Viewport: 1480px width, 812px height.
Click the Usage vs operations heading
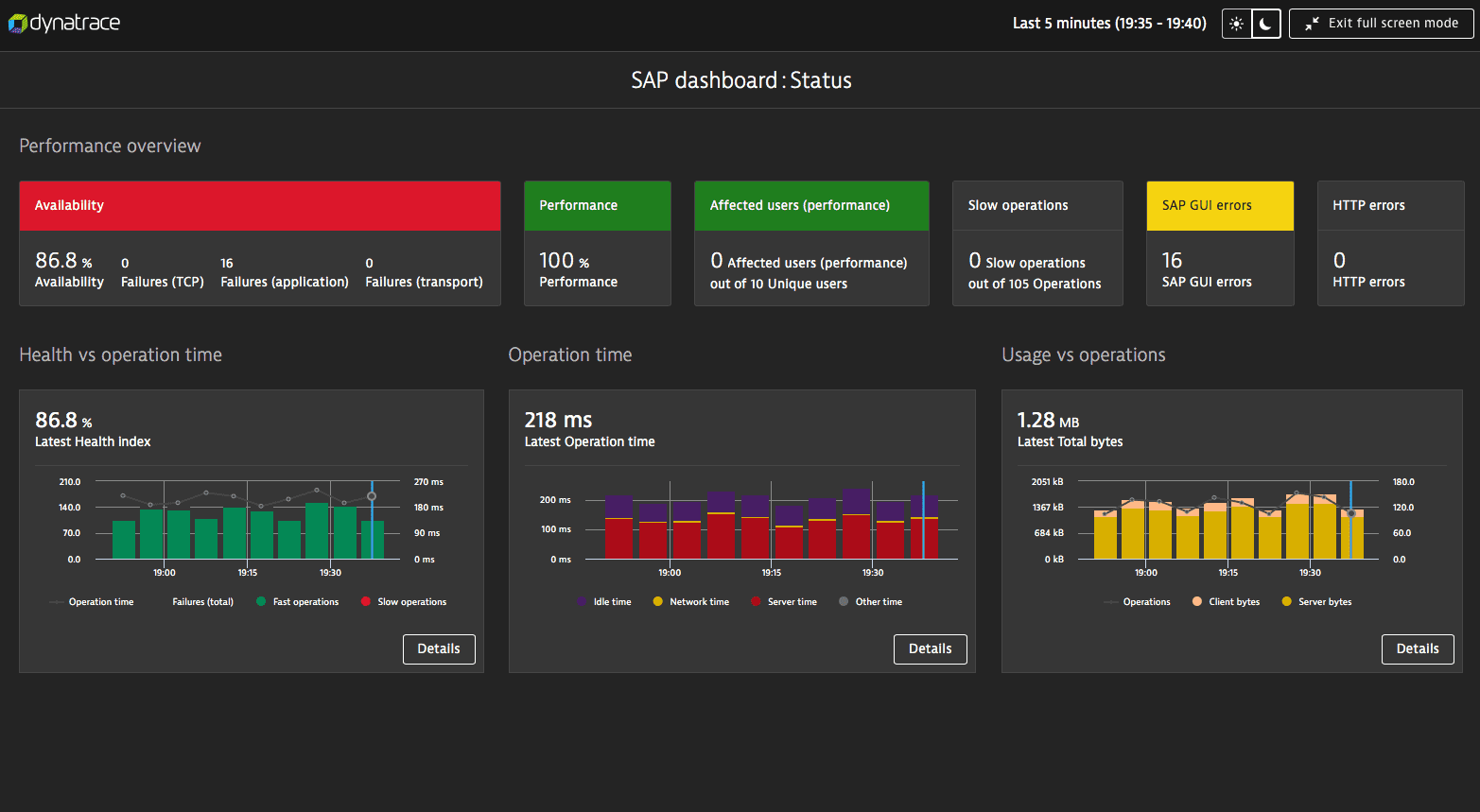pyautogui.click(x=1084, y=354)
